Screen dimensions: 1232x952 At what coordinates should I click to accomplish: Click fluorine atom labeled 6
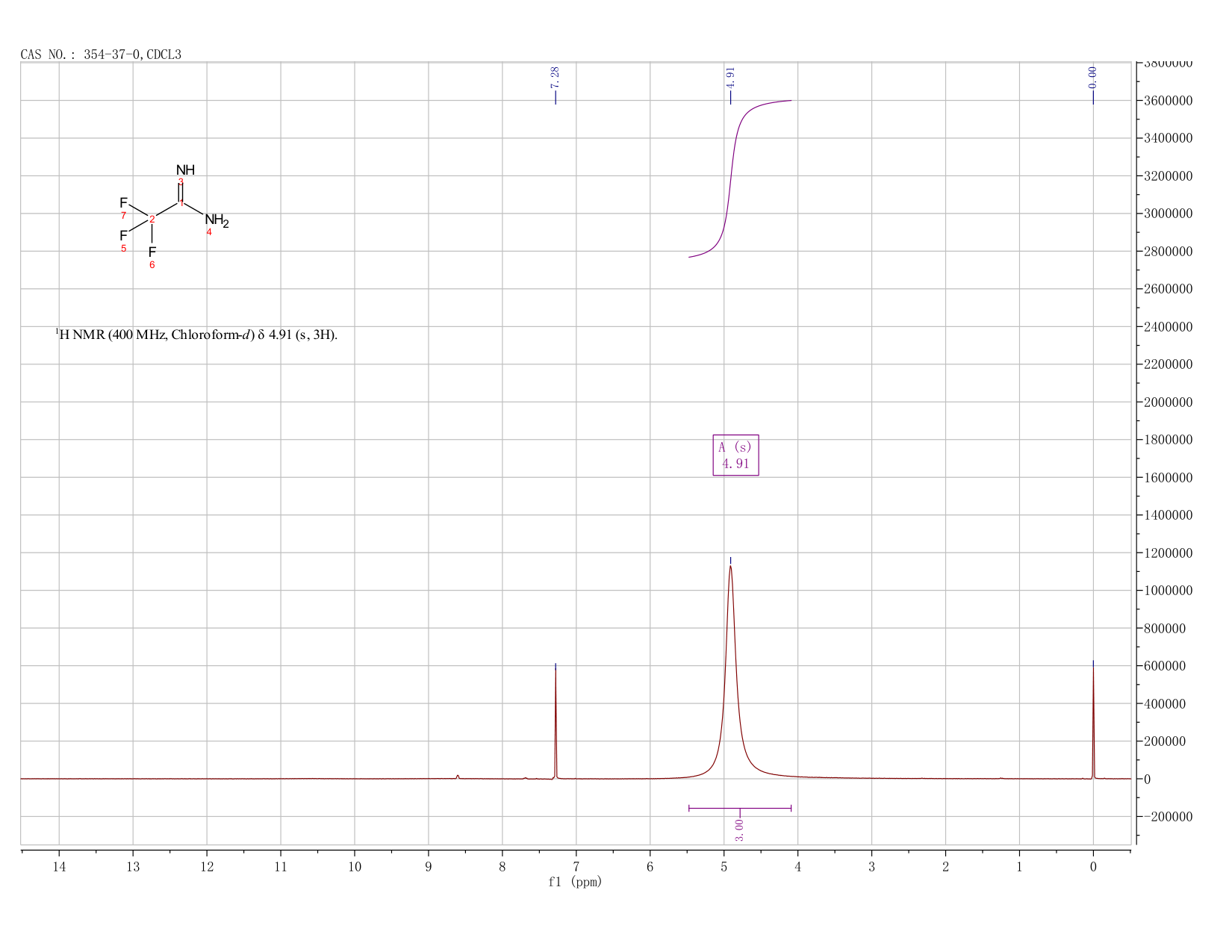(152, 252)
